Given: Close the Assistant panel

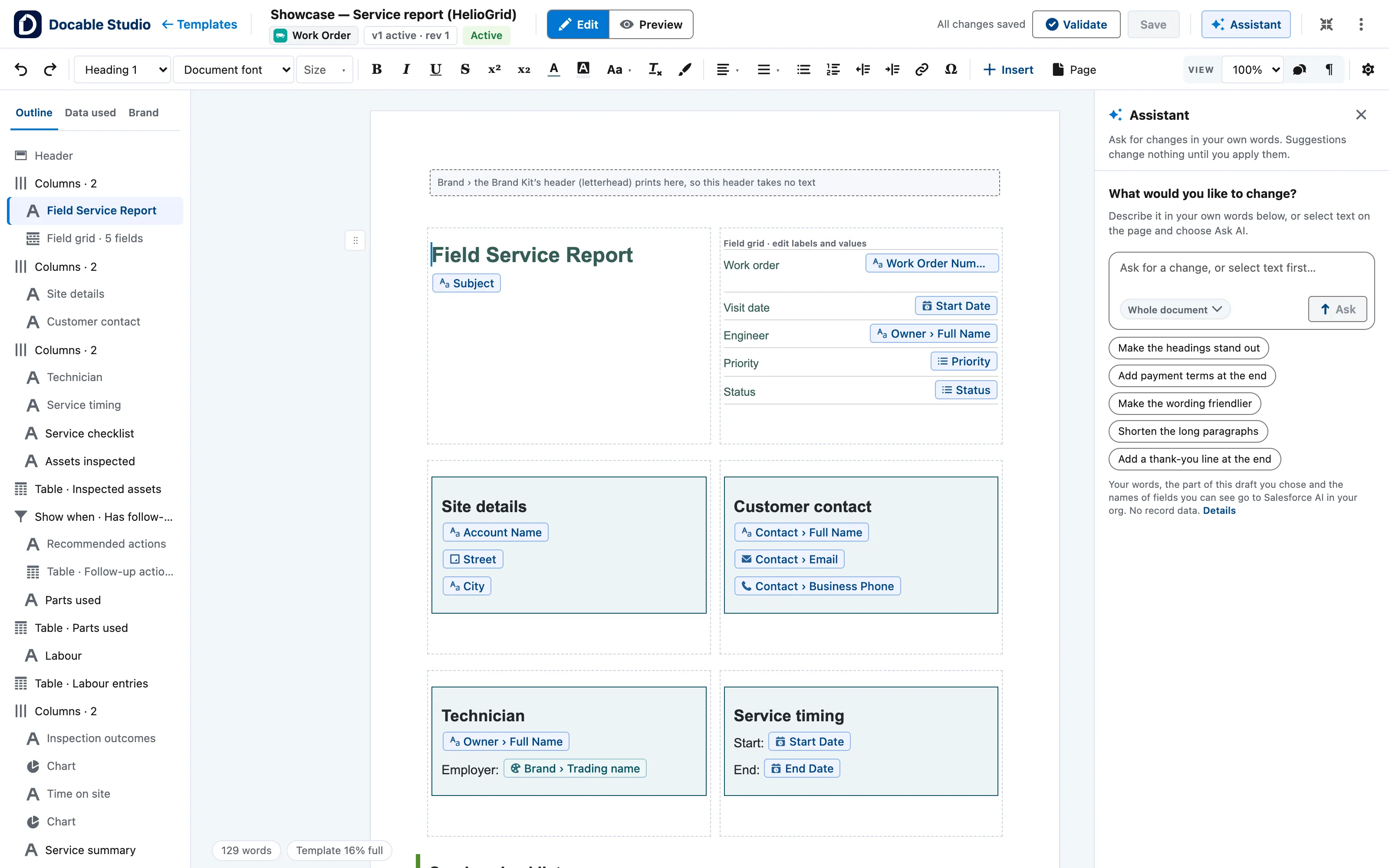Looking at the screenshot, I should [x=1361, y=115].
